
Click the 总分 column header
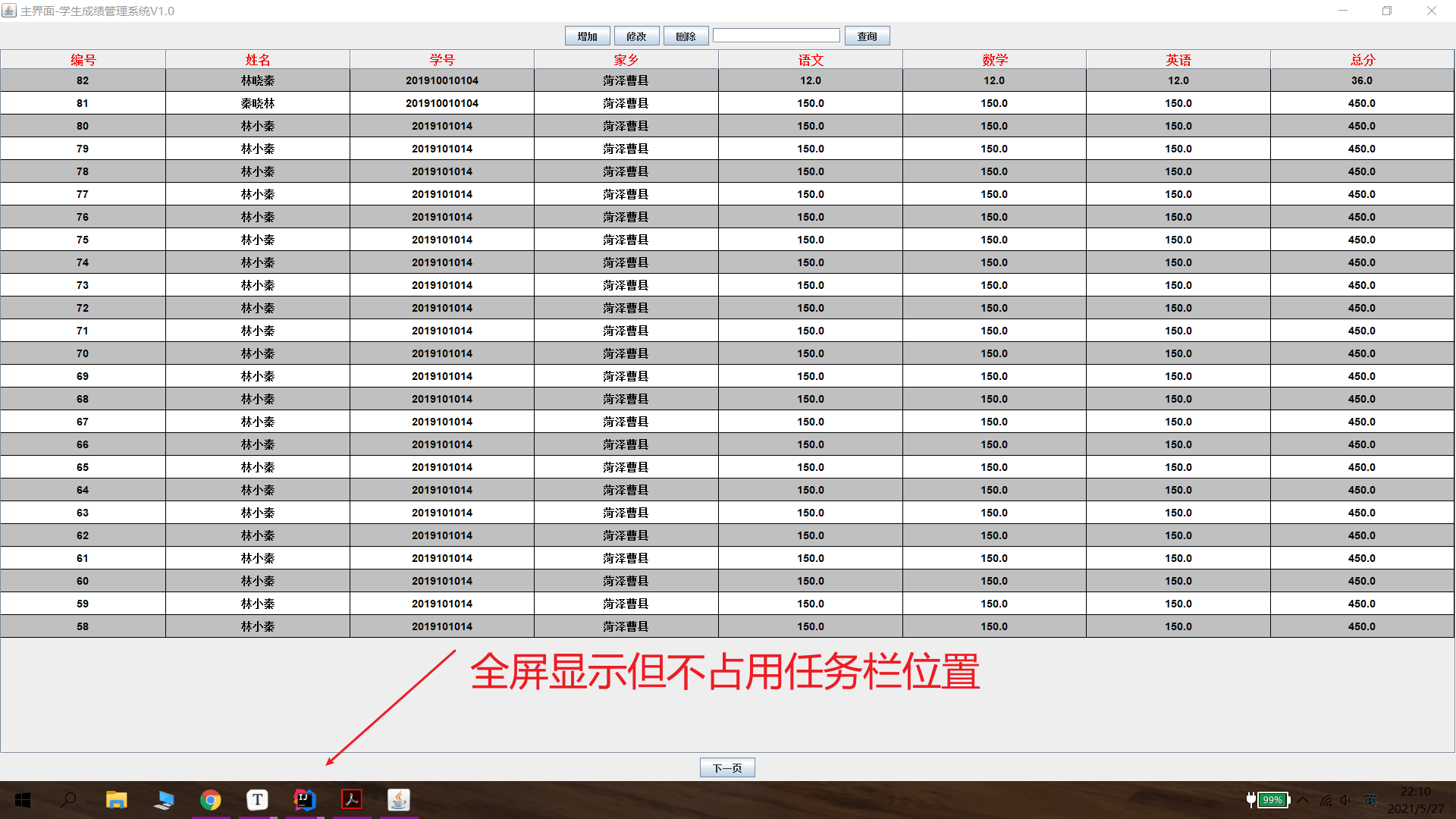click(1363, 60)
